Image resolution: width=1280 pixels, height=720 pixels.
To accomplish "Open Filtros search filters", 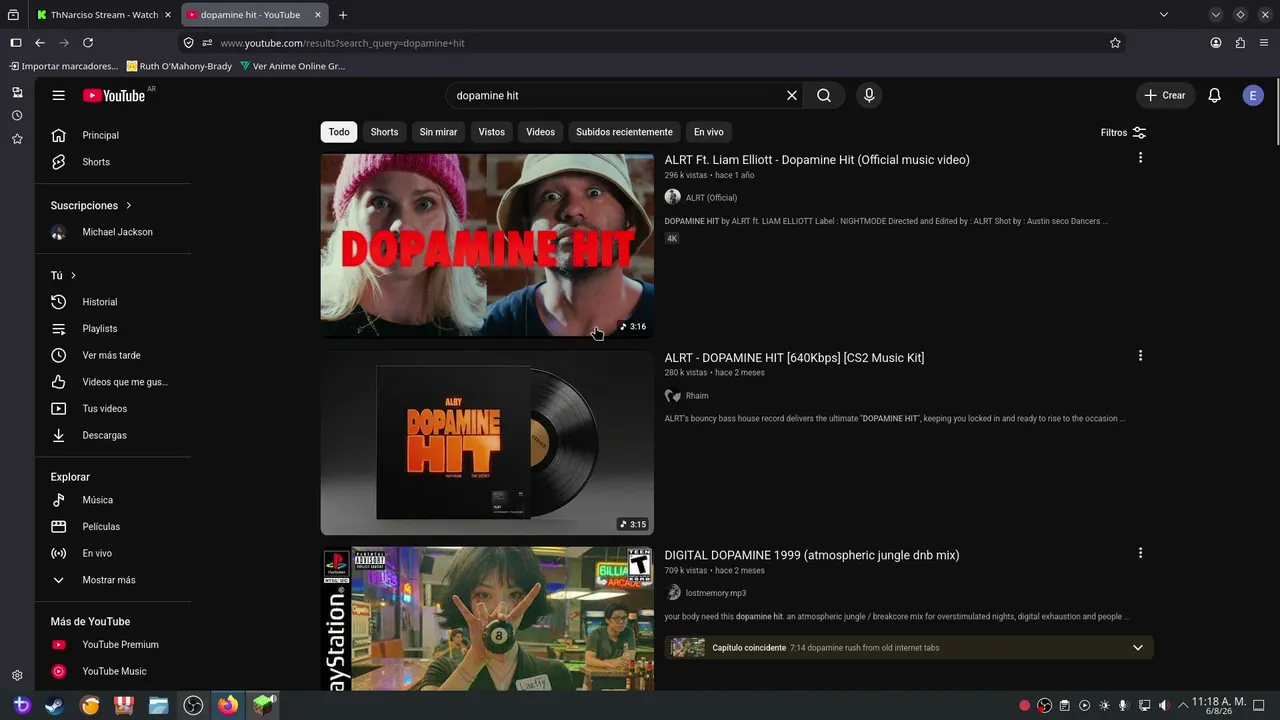I will tap(1123, 132).
